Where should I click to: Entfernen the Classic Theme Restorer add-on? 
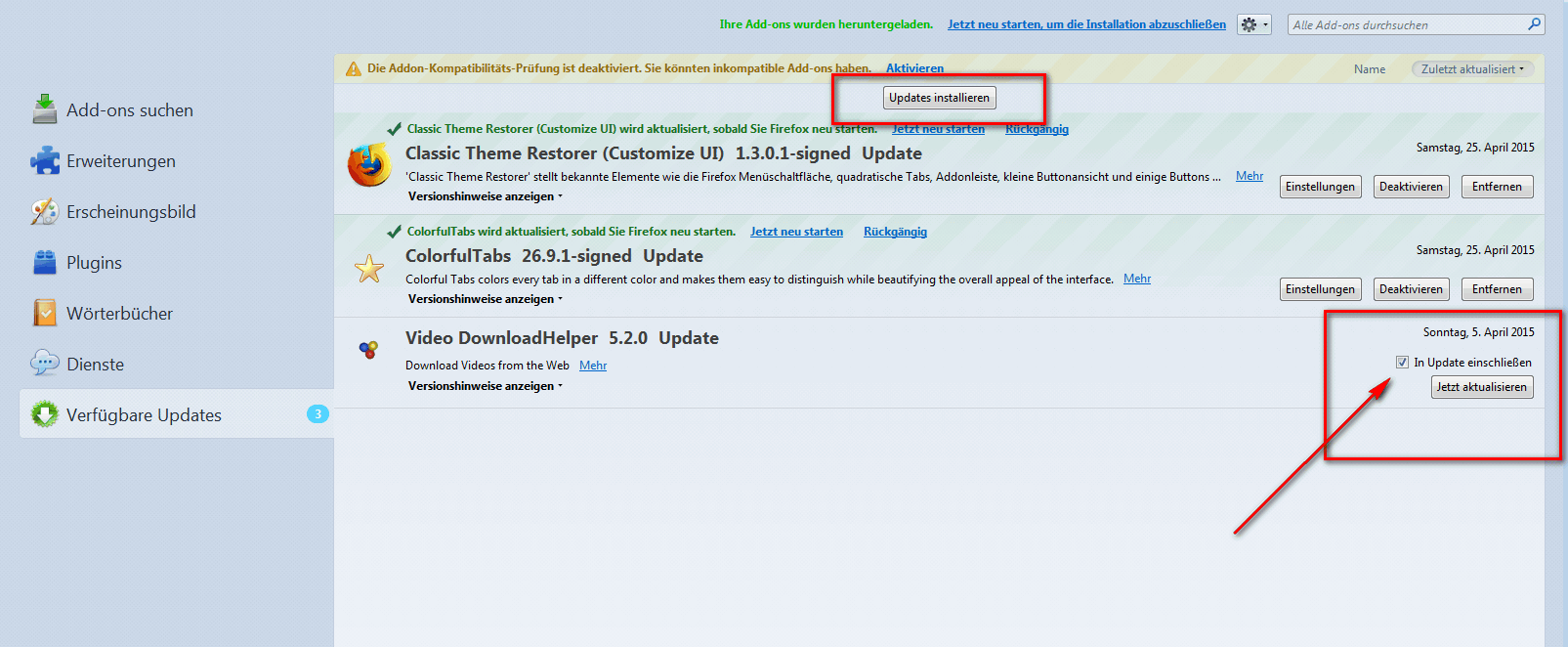tap(1498, 187)
